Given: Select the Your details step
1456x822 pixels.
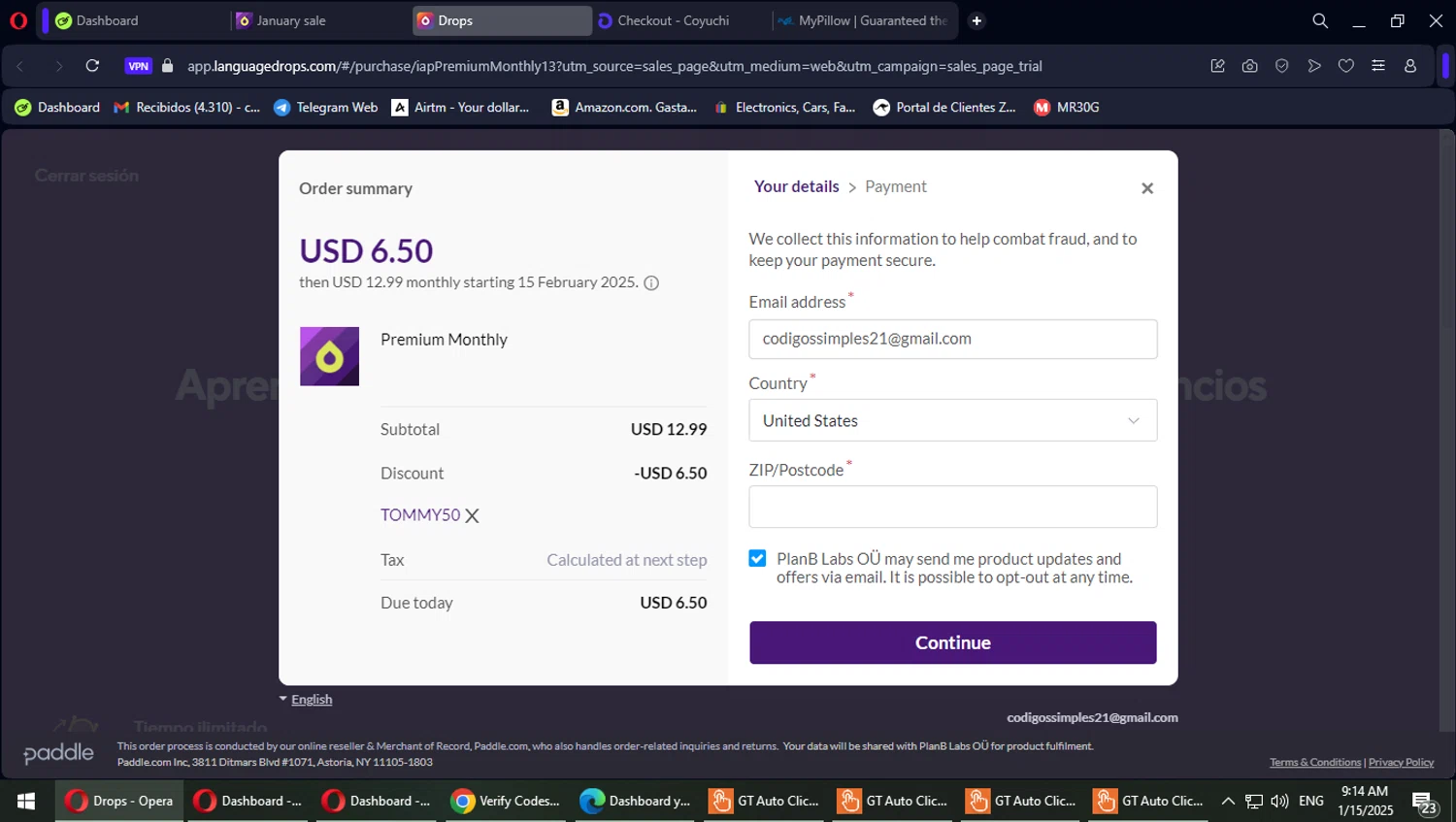Looking at the screenshot, I should (x=796, y=186).
